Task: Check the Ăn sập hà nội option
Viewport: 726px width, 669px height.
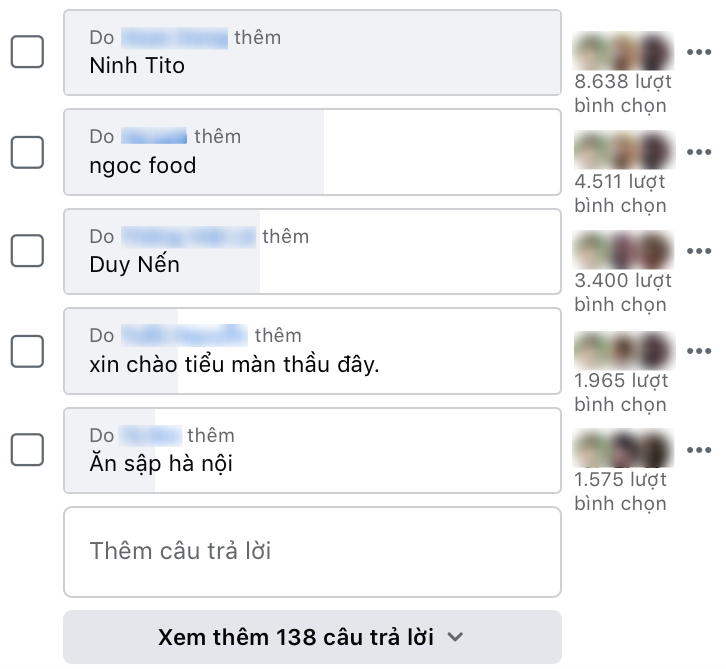Action: [x=27, y=450]
